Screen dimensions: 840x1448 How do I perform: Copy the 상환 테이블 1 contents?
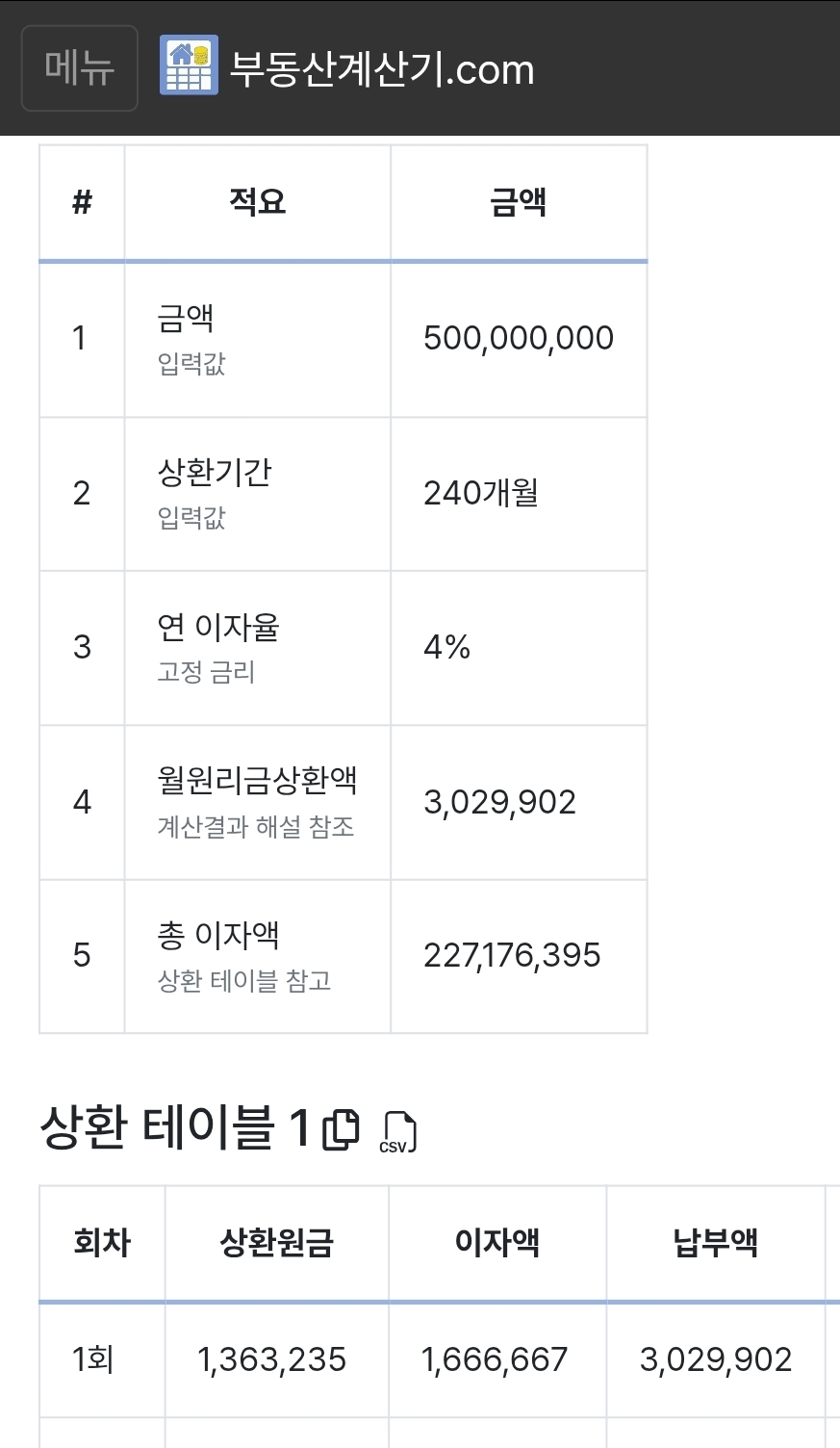pyautogui.click(x=341, y=1129)
